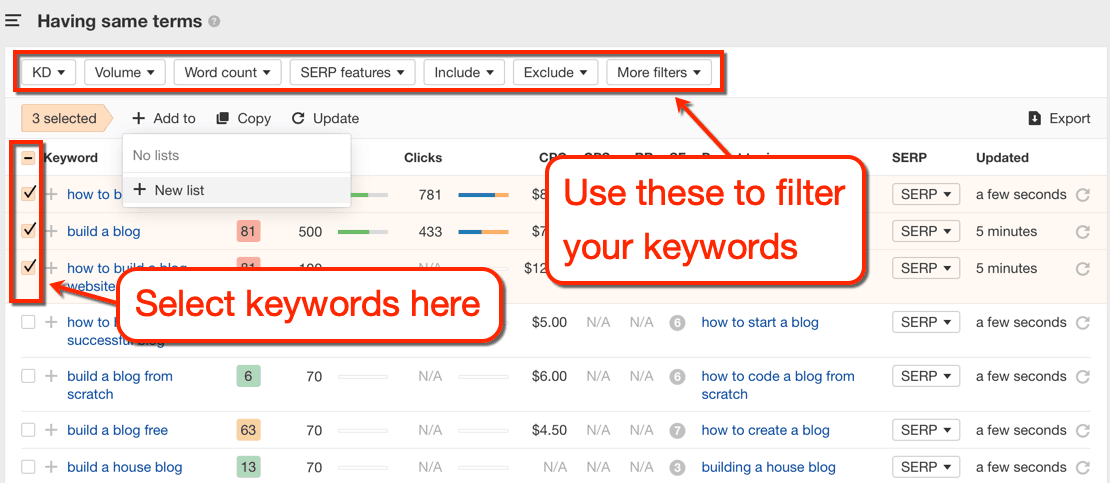Image resolution: width=1110 pixels, height=483 pixels.
Task: Click the SF badge 6 in the how to start a blog row
Action: (x=677, y=323)
